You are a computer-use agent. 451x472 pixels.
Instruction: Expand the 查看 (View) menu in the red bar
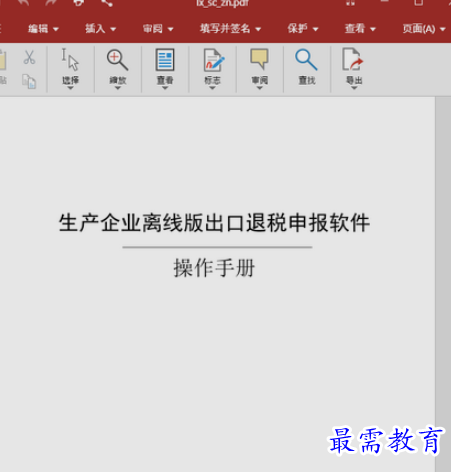360,29
